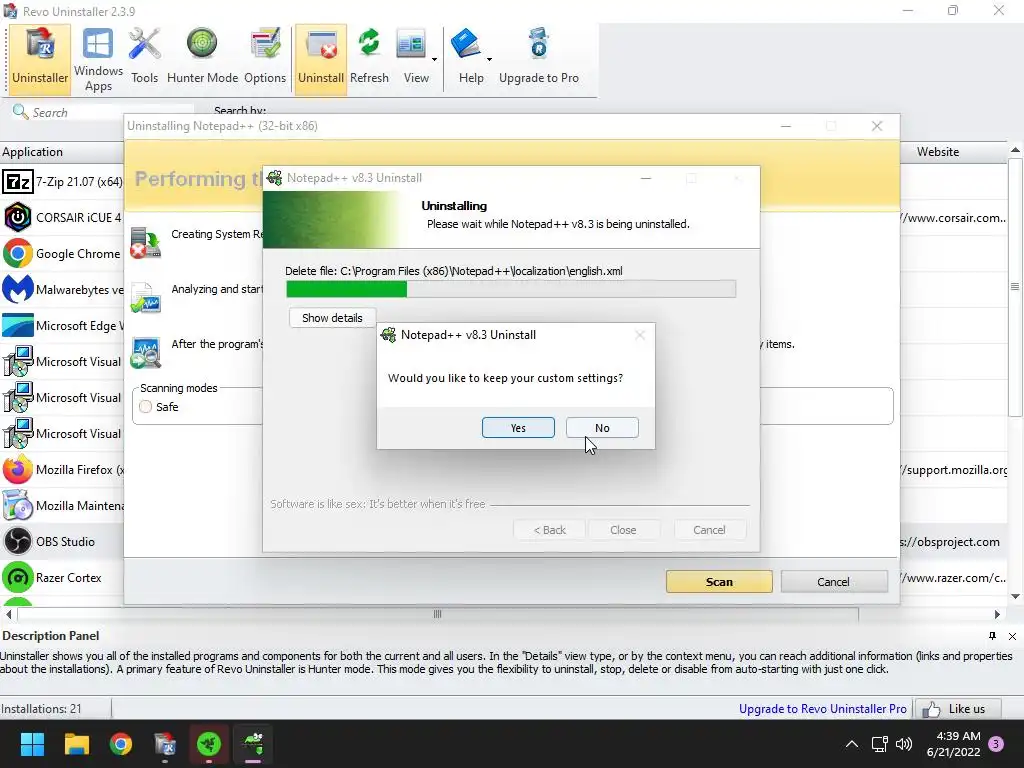The height and width of the screenshot is (768, 1024).
Task: Click horizontal scrollbar right arrow
Action: [x=997, y=614]
